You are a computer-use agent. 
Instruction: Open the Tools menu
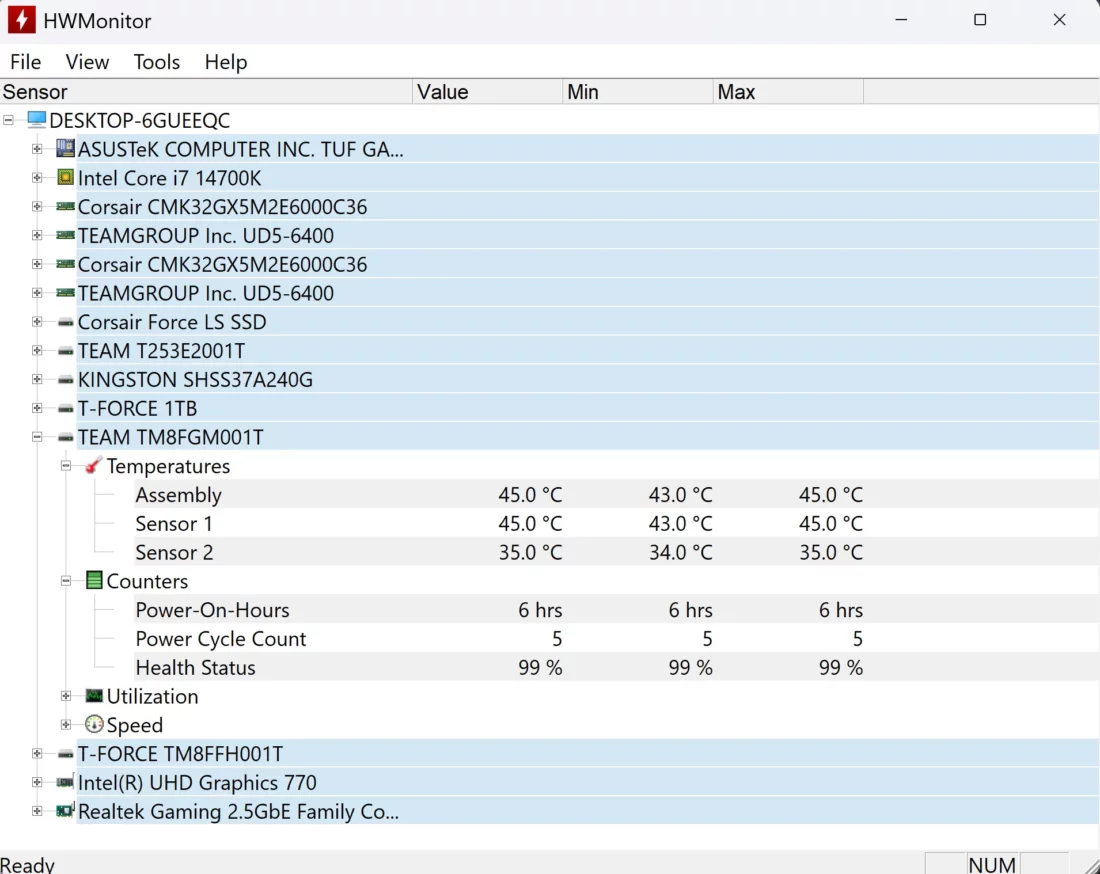tap(156, 62)
